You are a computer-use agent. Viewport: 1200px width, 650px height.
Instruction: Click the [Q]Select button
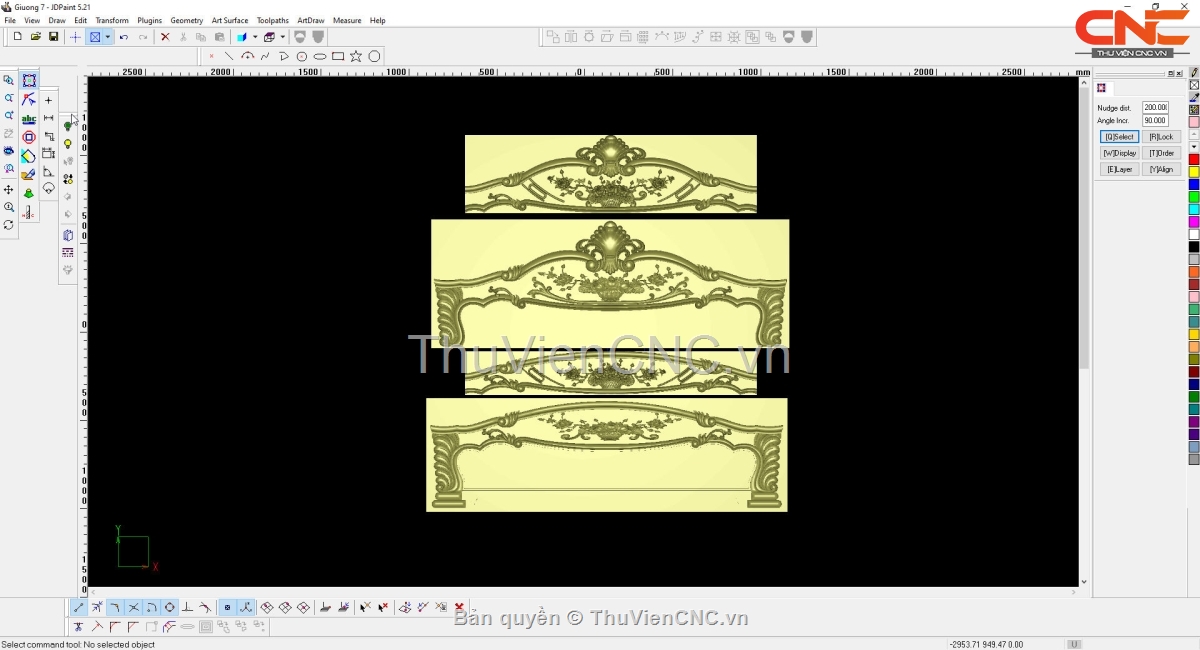click(1119, 137)
